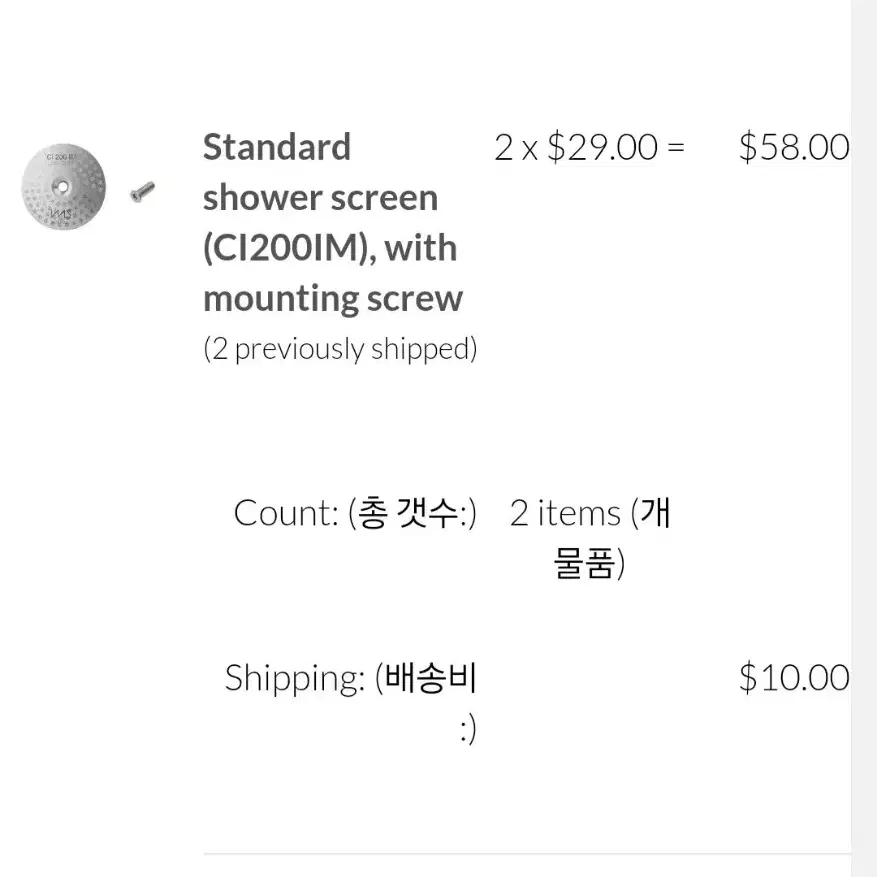Viewport: 877px width, 877px height.
Task: Open the Standard shower screen product title
Action: point(333,223)
